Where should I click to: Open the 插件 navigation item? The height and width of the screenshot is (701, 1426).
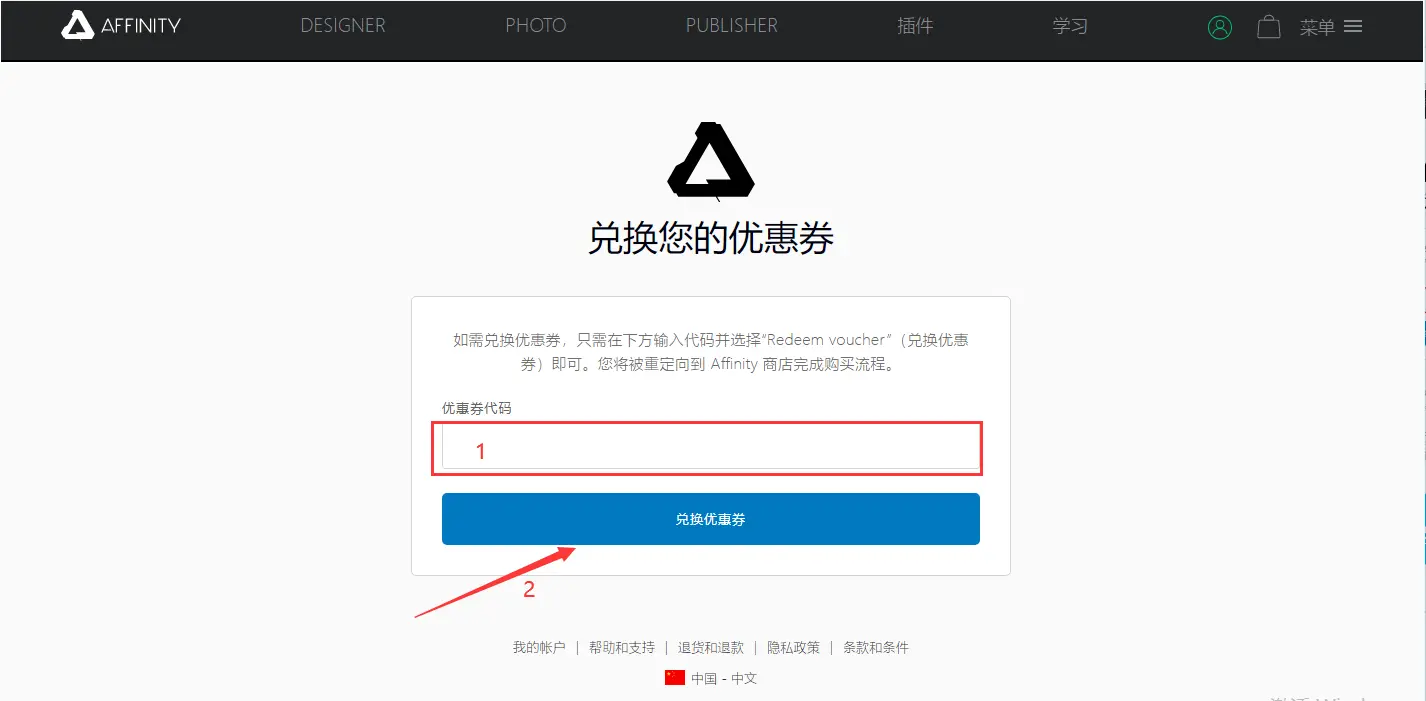(915, 27)
